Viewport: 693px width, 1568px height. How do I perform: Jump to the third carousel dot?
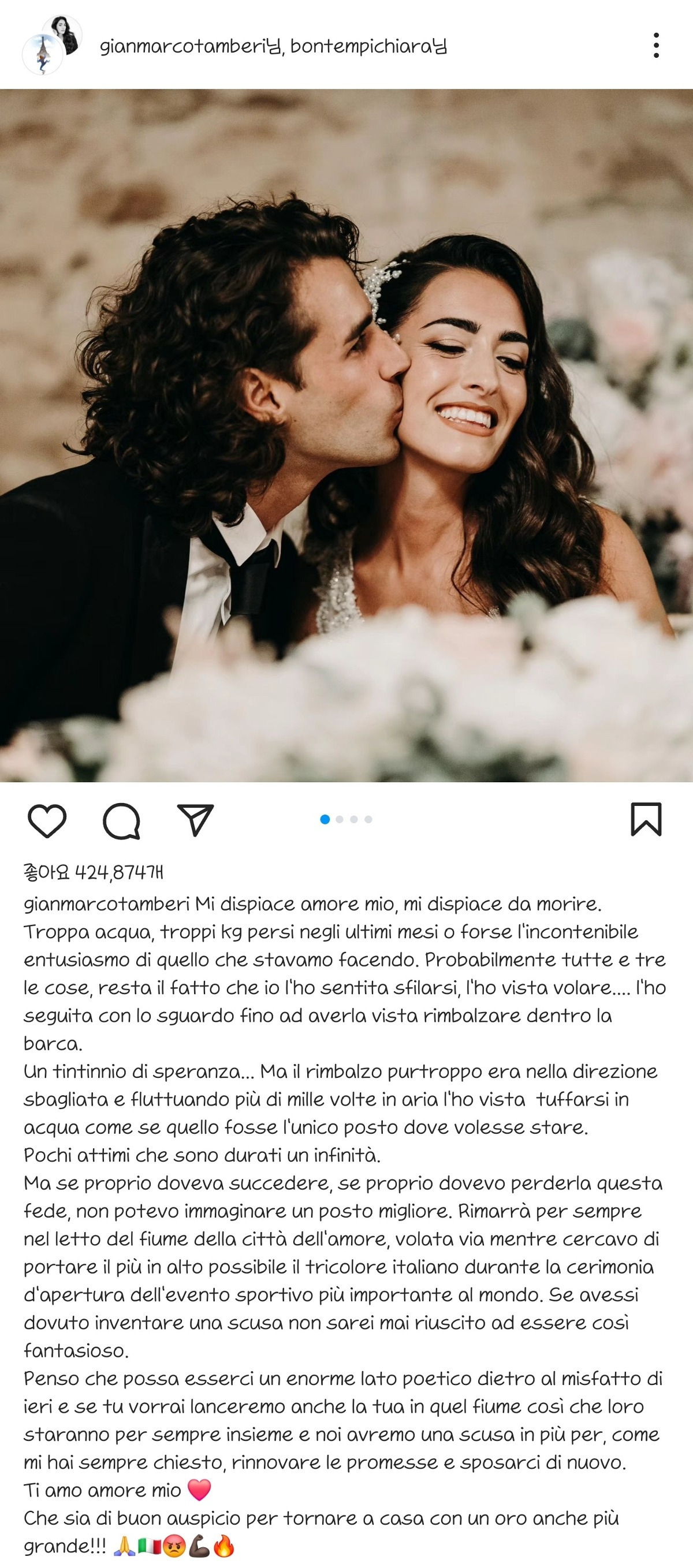tap(354, 819)
